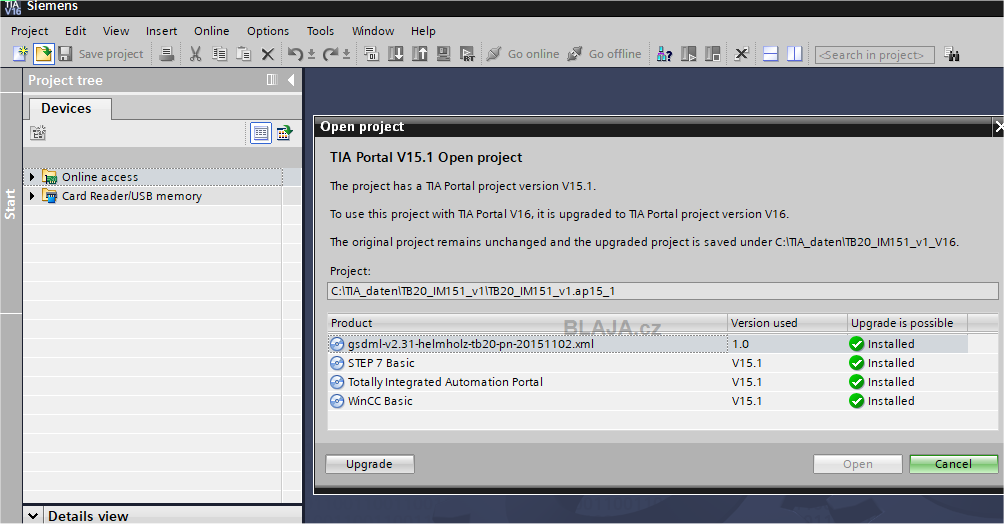Click the Undo arrow icon
The image size is (1004, 524).
pyautogui.click(x=295, y=54)
